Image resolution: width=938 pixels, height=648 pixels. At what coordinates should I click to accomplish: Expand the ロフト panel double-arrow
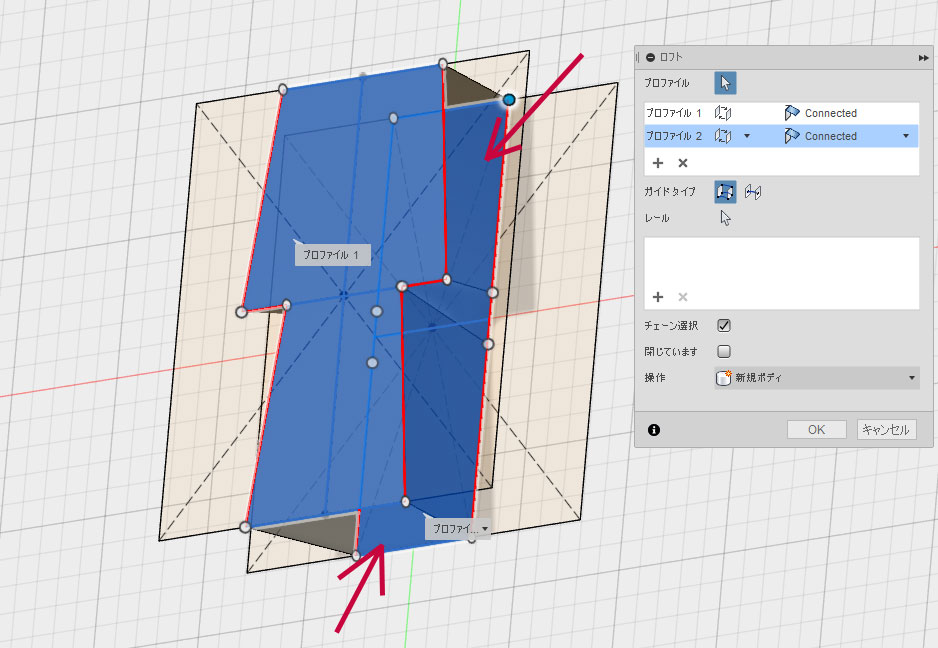[x=923, y=59]
